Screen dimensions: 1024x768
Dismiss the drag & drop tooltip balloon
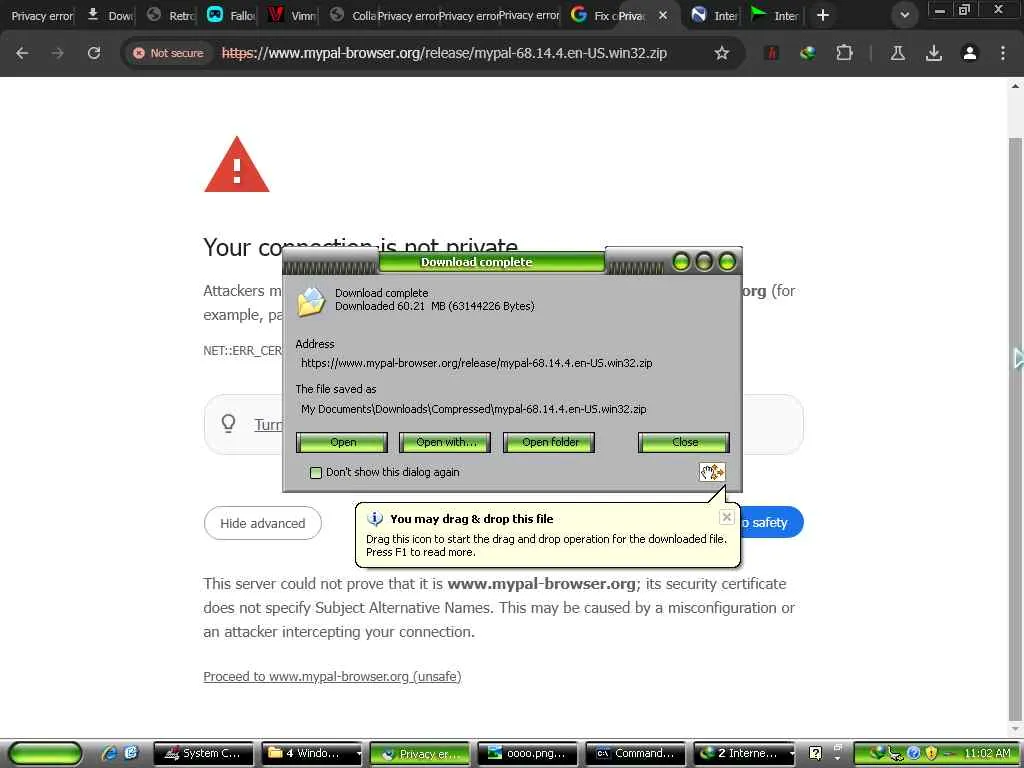[x=726, y=517]
